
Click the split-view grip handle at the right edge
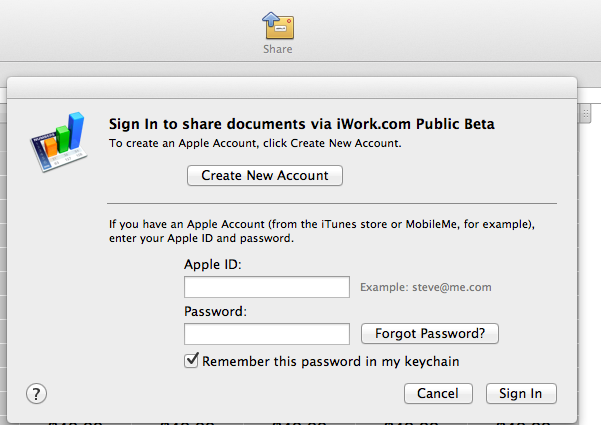click(585, 114)
